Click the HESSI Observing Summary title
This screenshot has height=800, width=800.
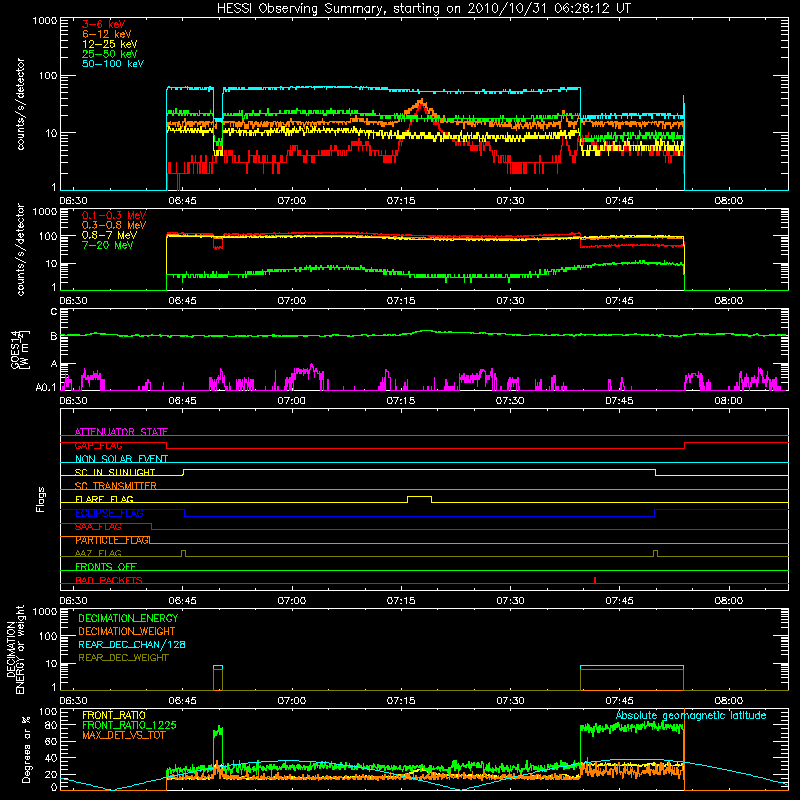tap(424, 8)
